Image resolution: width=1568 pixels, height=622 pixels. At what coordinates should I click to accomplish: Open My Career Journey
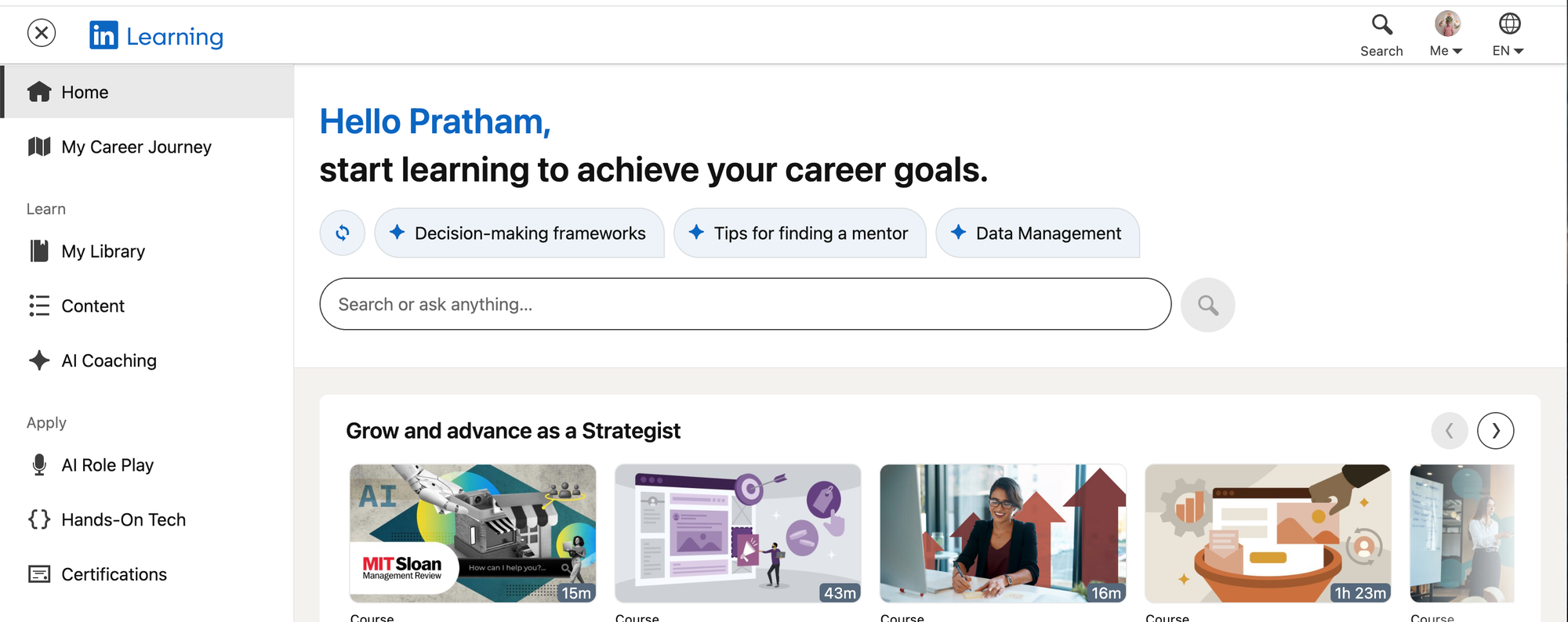point(148,146)
